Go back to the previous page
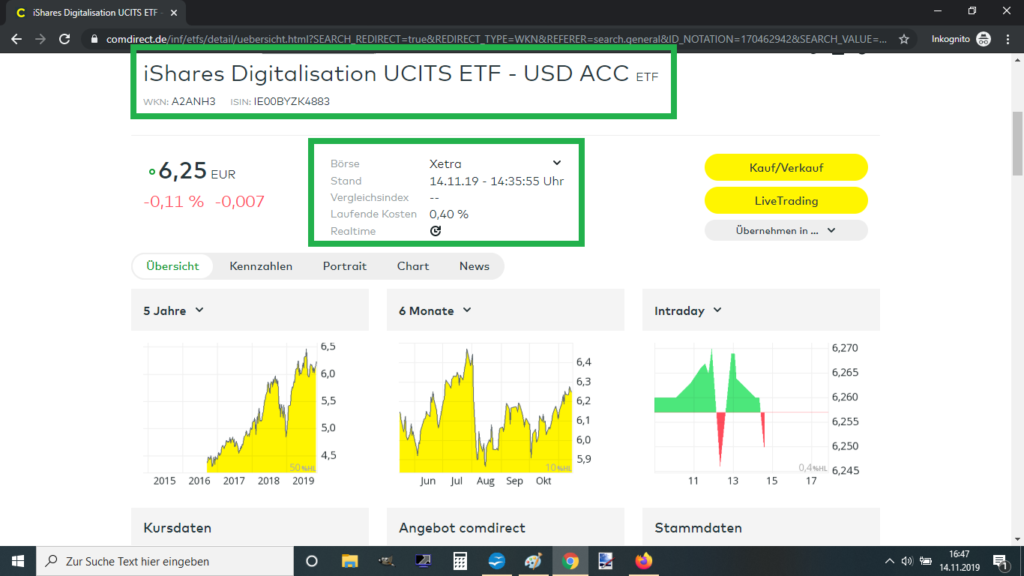The height and width of the screenshot is (576, 1024). (x=16, y=39)
